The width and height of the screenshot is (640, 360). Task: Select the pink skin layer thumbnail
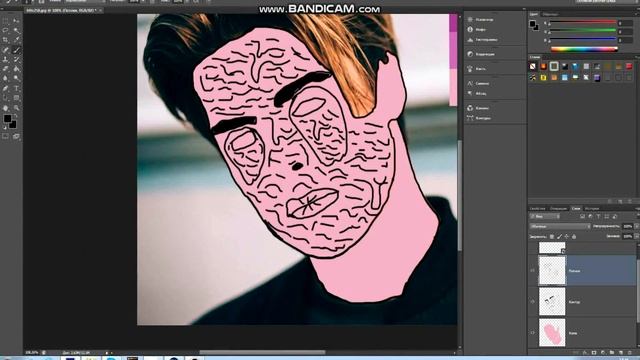(x=552, y=333)
